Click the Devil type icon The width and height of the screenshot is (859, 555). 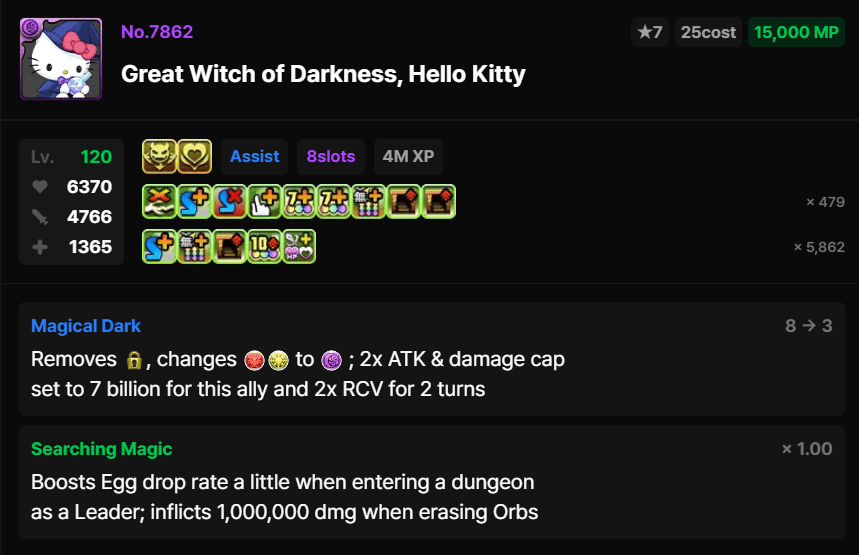159,157
